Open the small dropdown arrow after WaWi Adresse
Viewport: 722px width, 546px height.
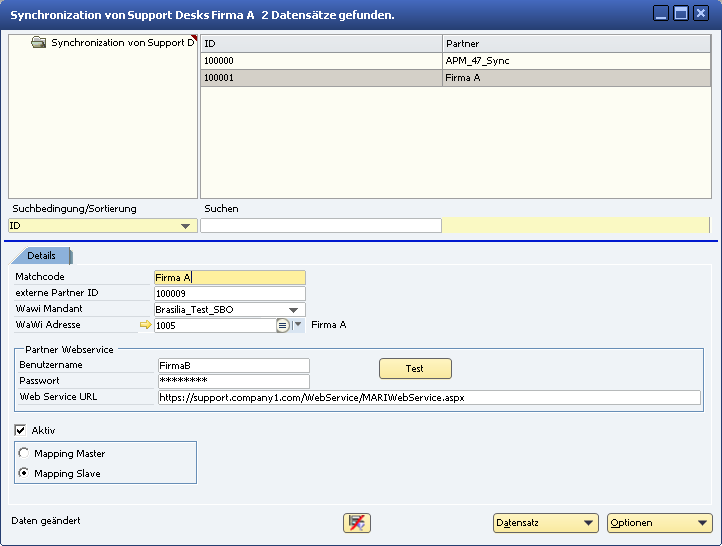coord(298,325)
